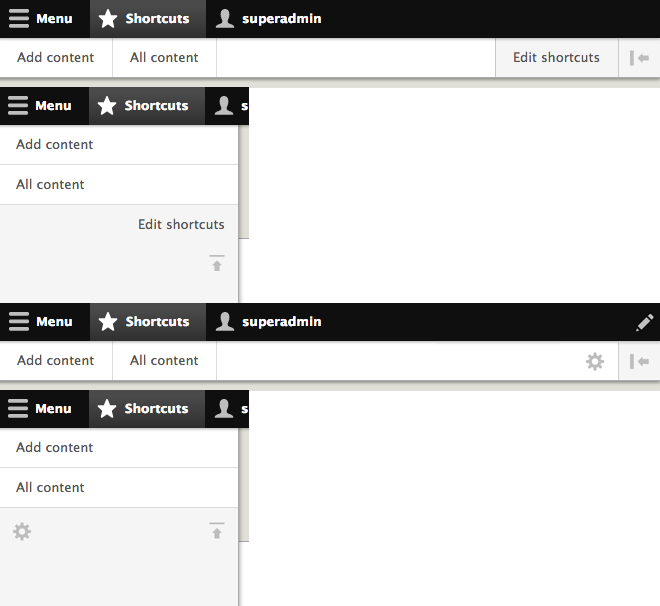Click the pencil edit icon in the toolbar

click(645, 322)
